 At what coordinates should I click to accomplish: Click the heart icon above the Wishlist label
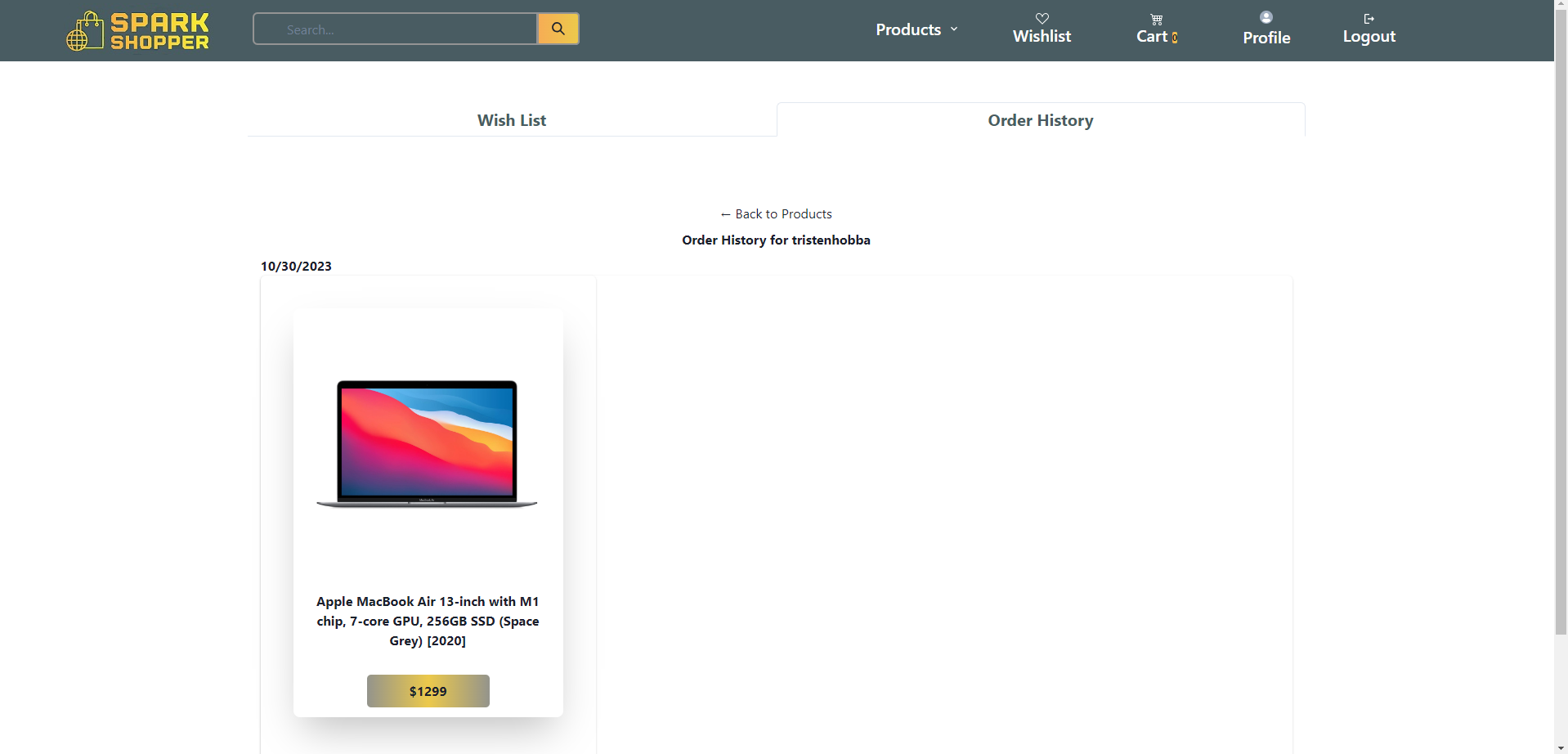pyautogui.click(x=1042, y=18)
